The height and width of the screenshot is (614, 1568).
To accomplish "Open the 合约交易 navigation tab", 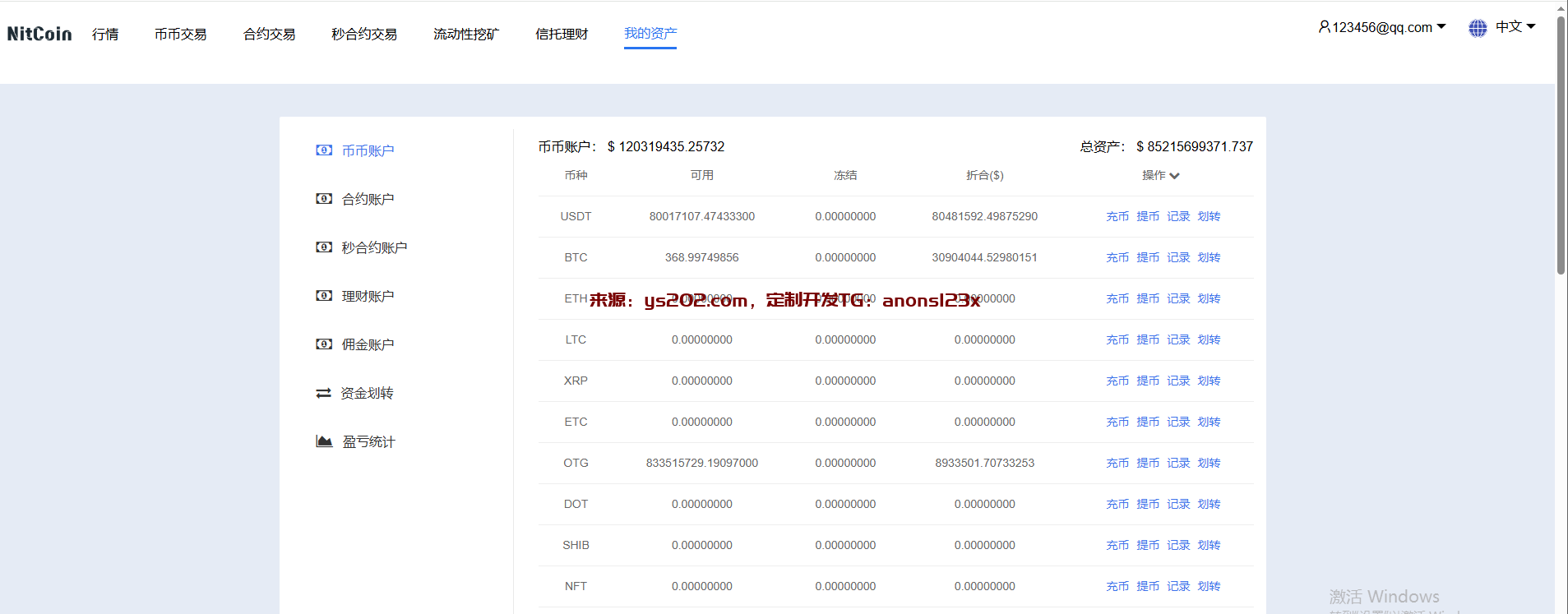I will [x=269, y=34].
